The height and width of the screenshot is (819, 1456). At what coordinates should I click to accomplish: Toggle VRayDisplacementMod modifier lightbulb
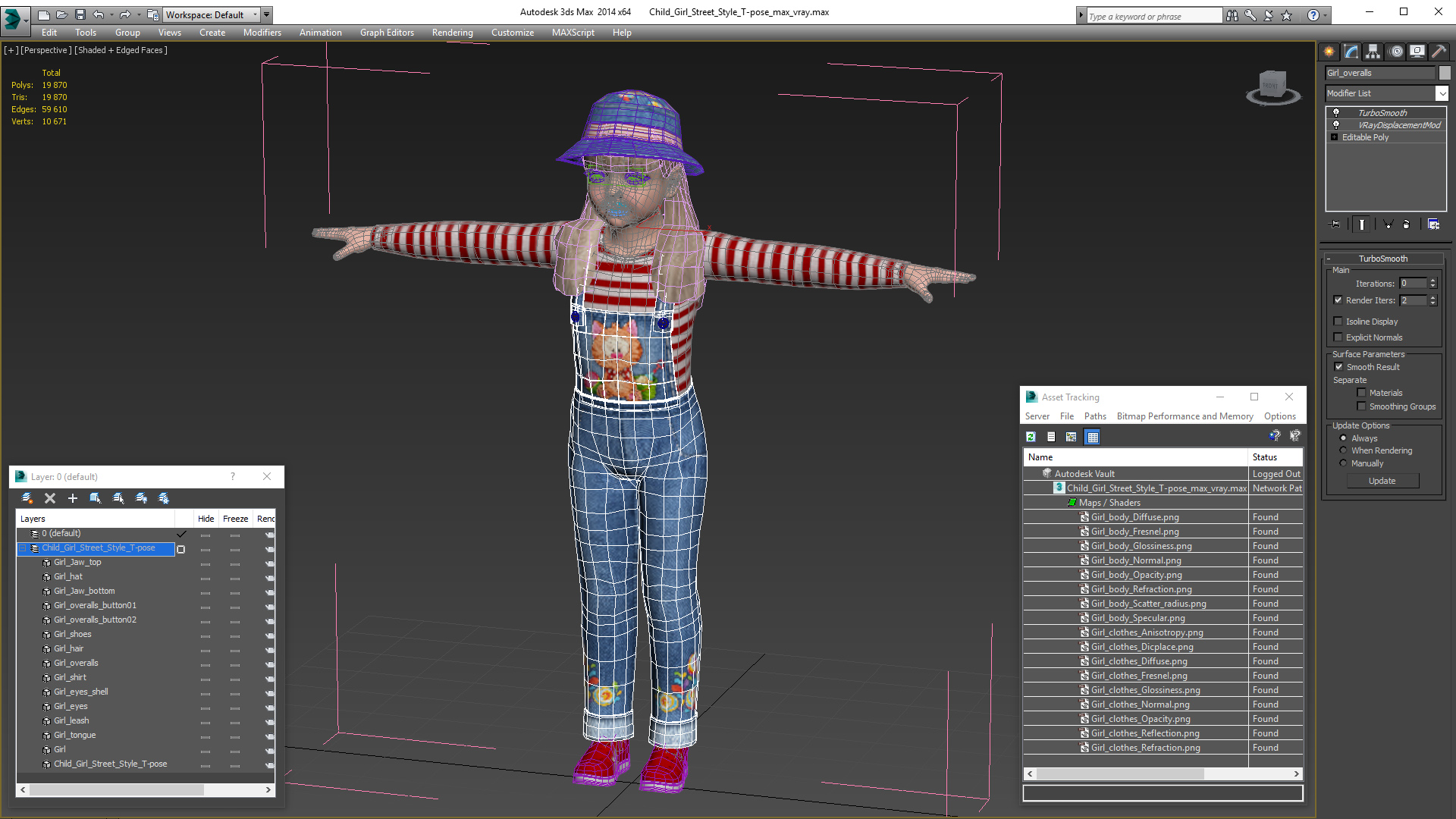pyautogui.click(x=1336, y=124)
